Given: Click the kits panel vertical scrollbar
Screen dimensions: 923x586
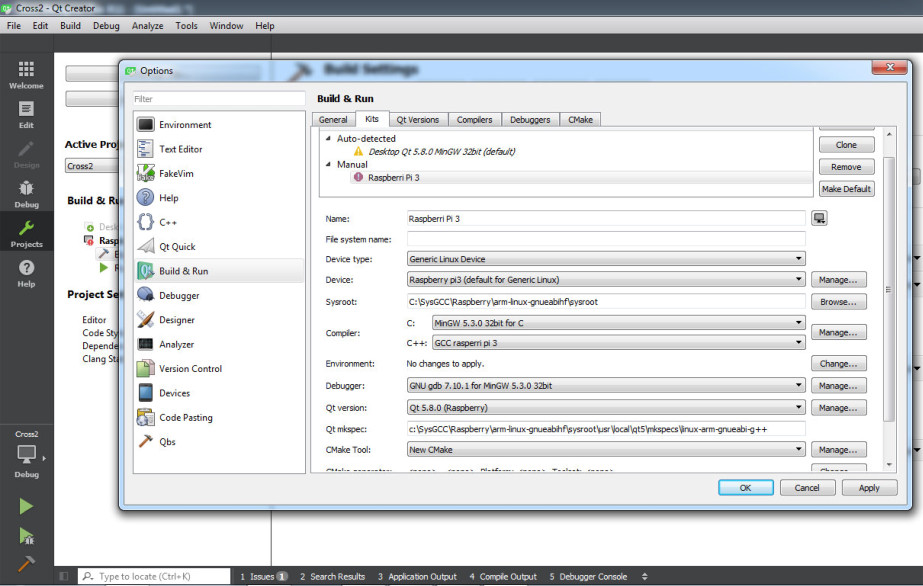Looking at the screenshot, I should (x=889, y=289).
